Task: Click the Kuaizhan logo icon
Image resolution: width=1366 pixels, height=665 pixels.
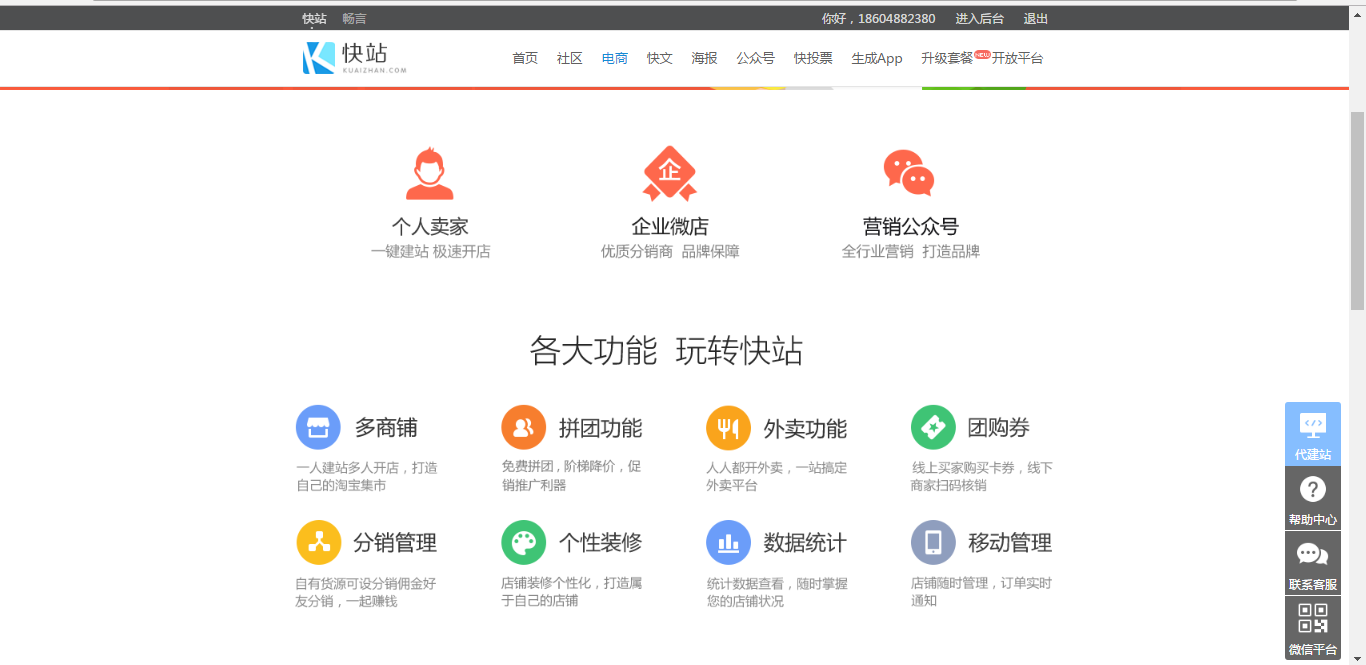Action: [319, 58]
